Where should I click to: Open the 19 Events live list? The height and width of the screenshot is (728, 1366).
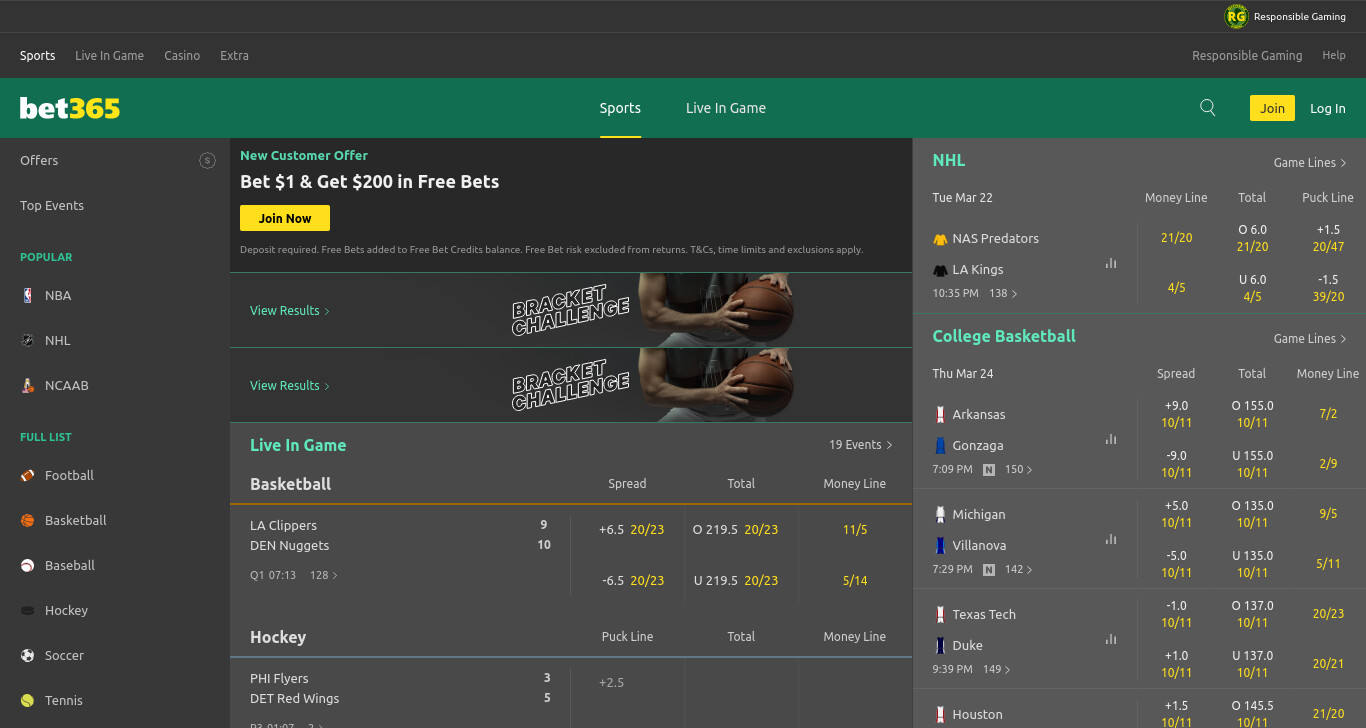pyautogui.click(x=861, y=445)
